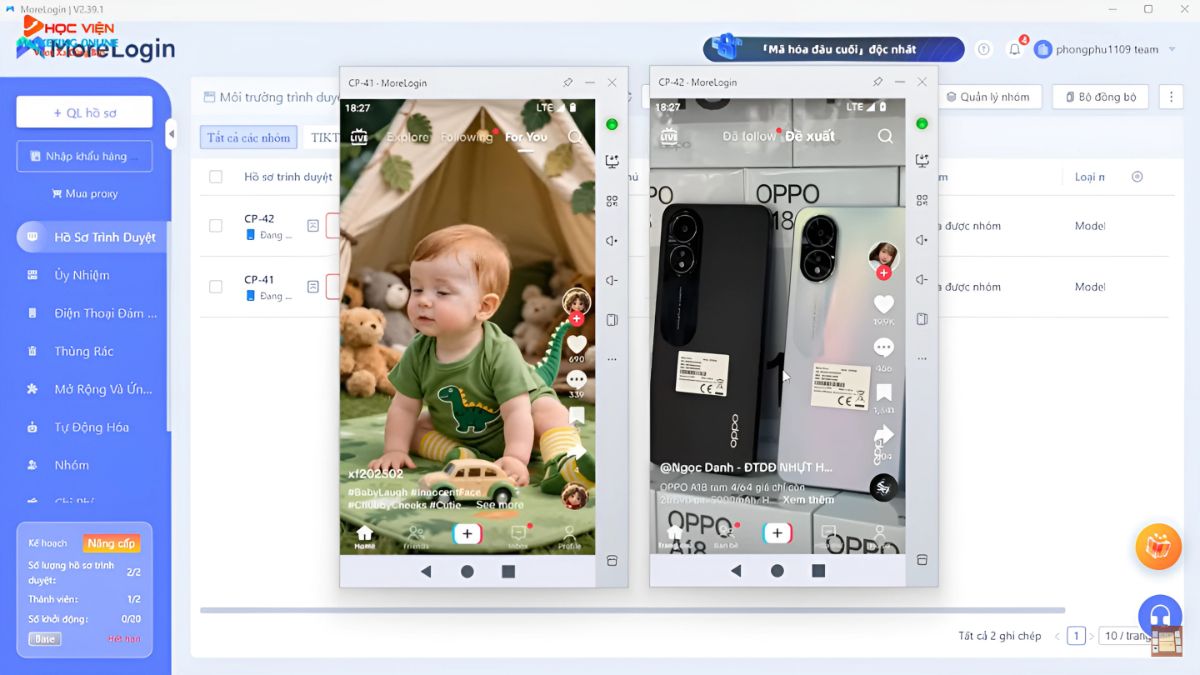
Task: Open Android back button in CP-41
Action: pyautogui.click(x=426, y=571)
